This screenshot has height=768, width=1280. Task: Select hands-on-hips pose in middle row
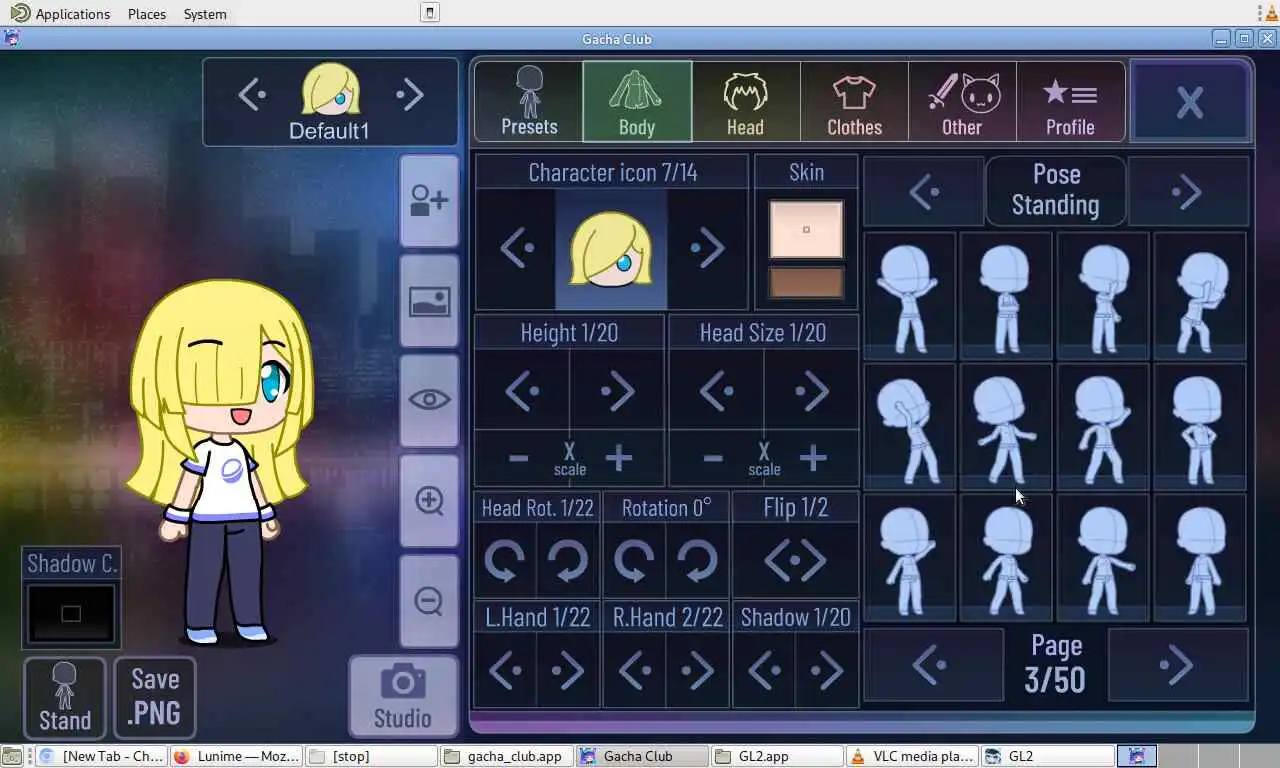[x=1200, y=427]
